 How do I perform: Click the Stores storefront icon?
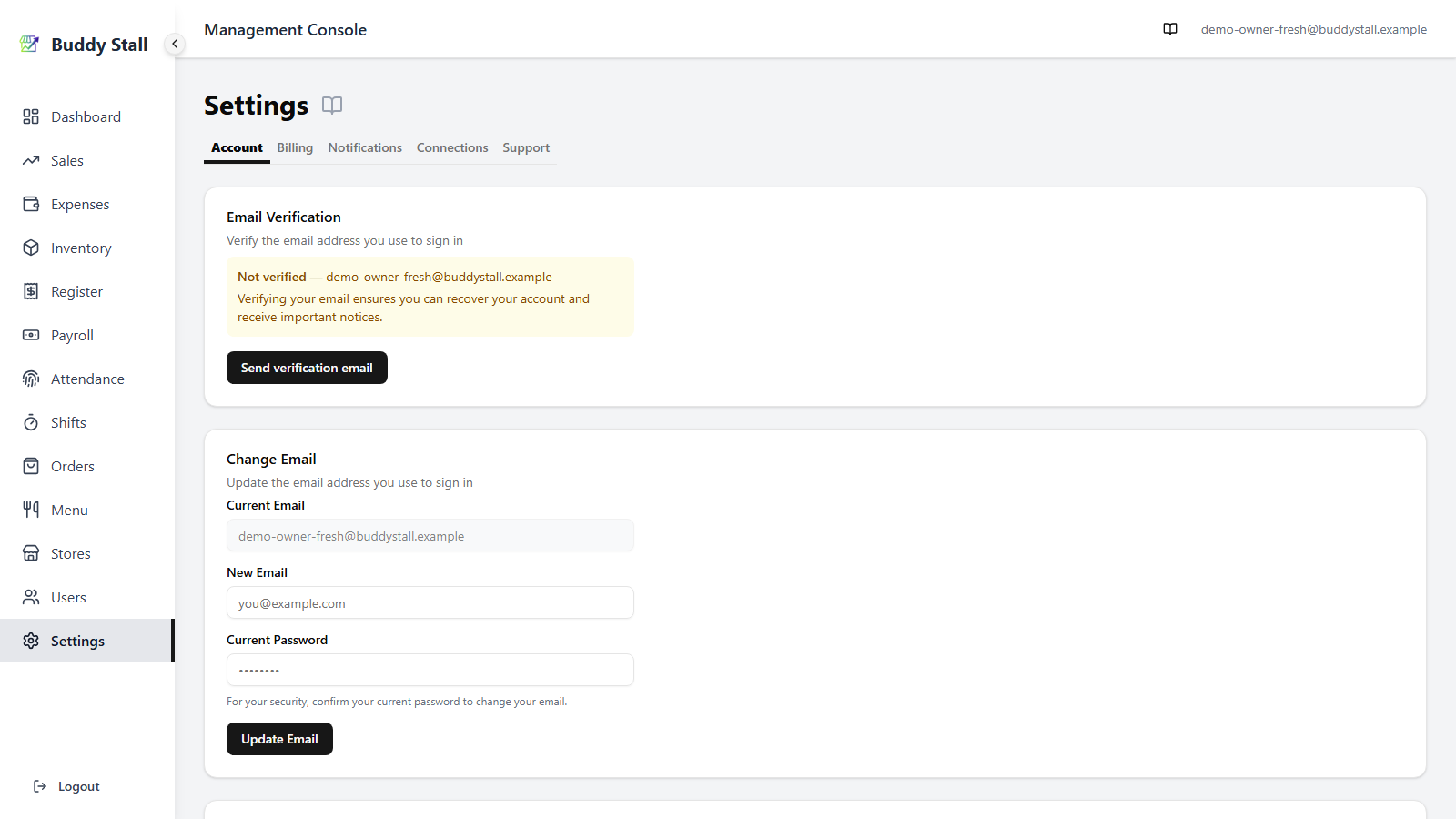coord(31,553)
